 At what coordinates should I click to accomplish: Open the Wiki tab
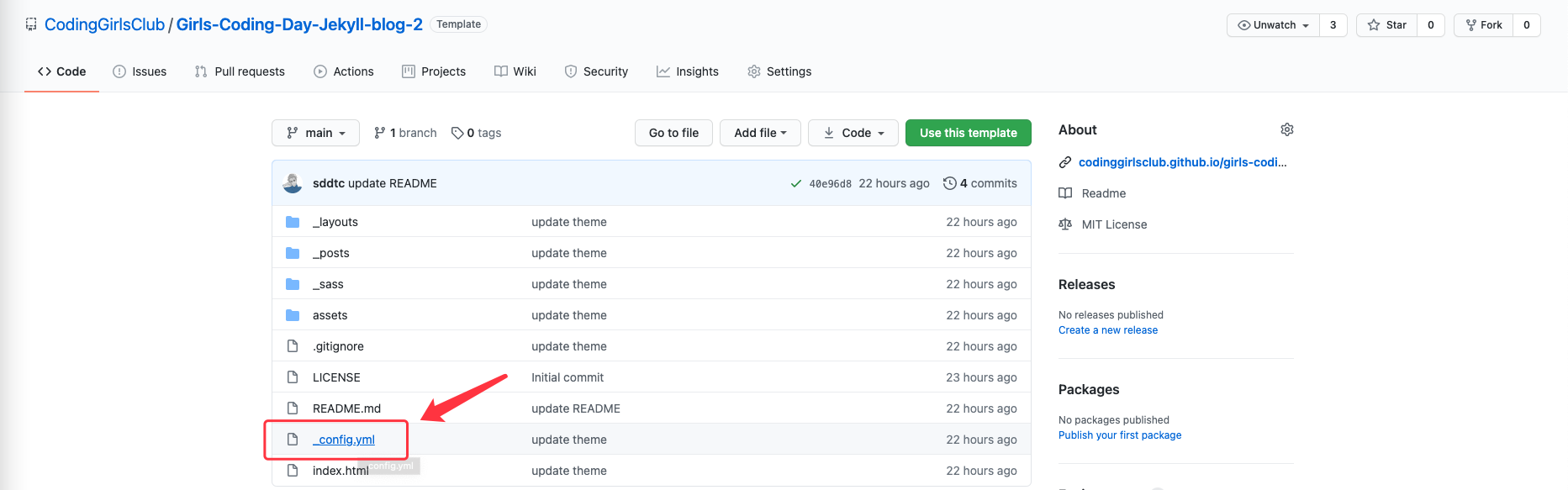tap(515, 71)
